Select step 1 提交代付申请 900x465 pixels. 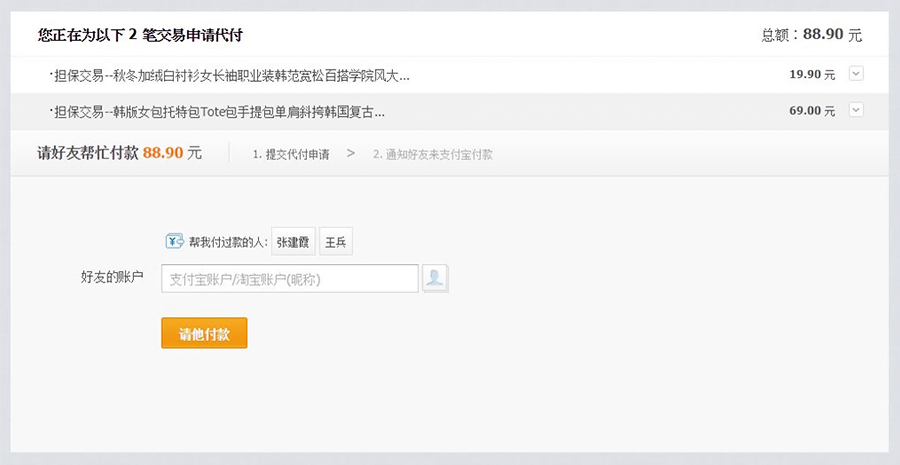(291, 154)
